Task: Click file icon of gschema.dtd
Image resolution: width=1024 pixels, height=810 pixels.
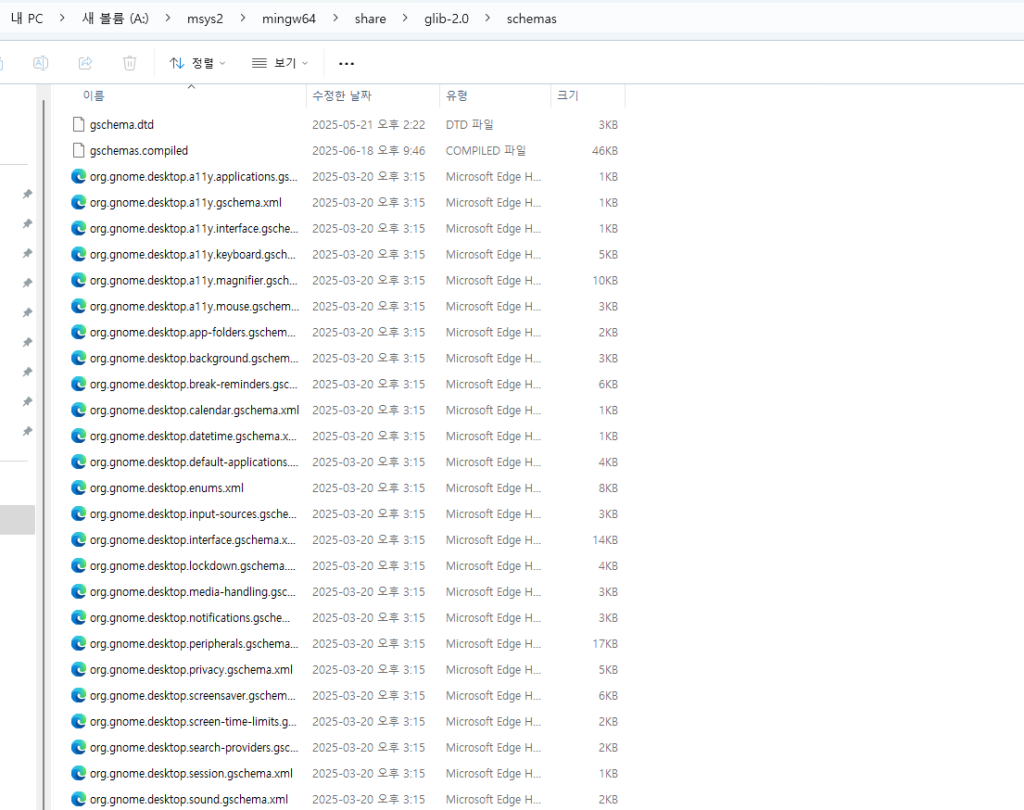Action: pos(78,124)
